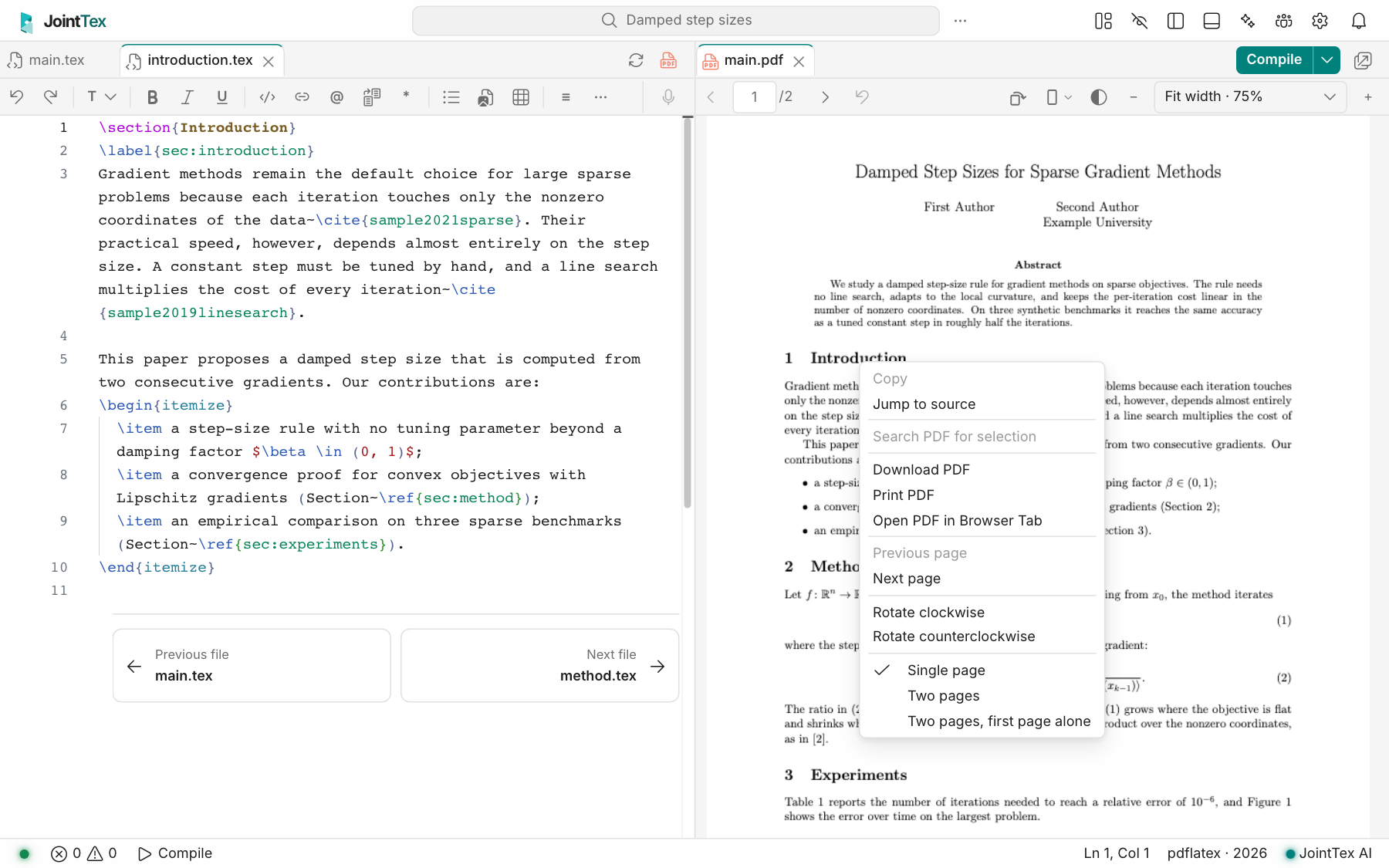Viewport: 1389px width, 868px height.
Task: Undo the last edit in the editor
Action: 16,97
